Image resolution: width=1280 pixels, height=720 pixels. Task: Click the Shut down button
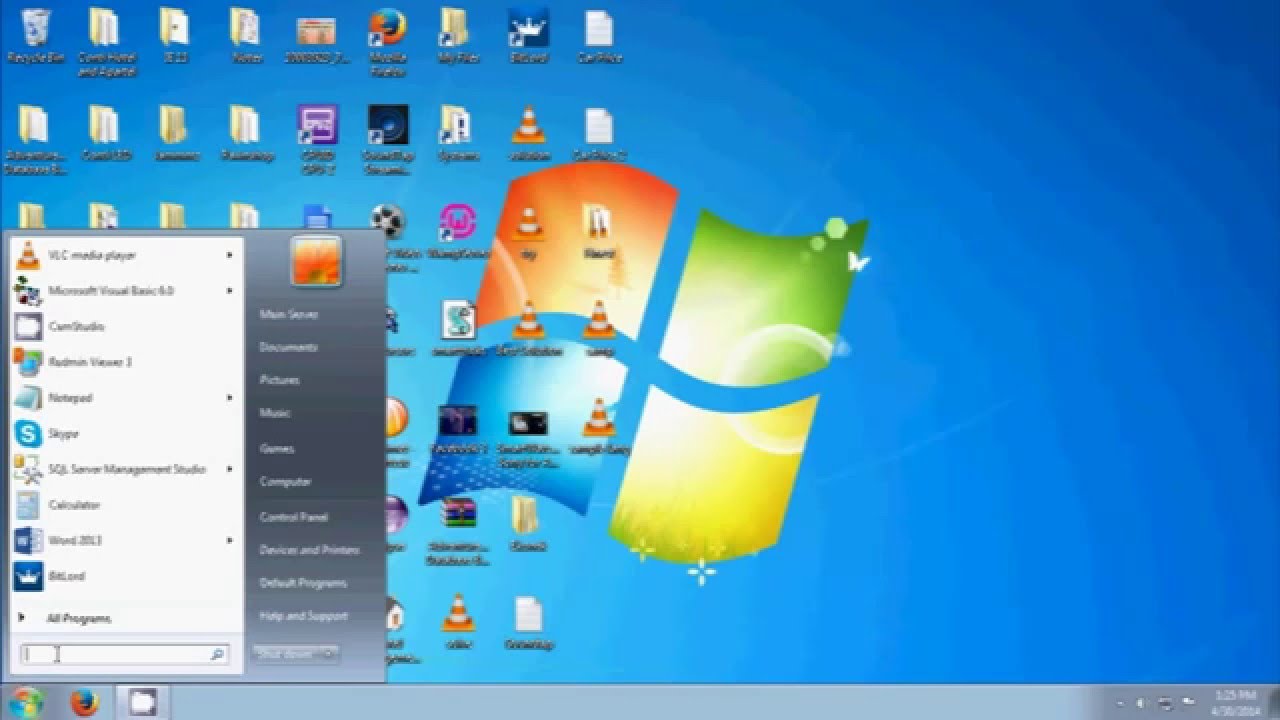(286, 654)
